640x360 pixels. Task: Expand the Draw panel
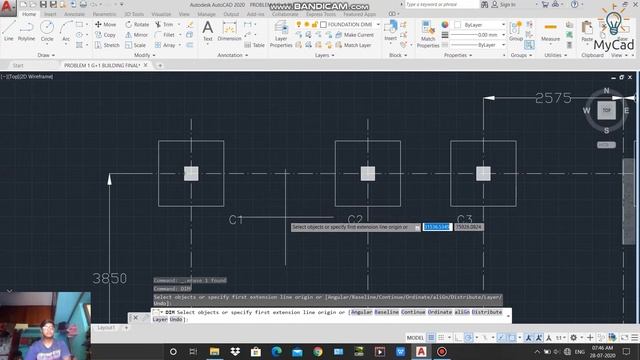[x=46, y=55]
